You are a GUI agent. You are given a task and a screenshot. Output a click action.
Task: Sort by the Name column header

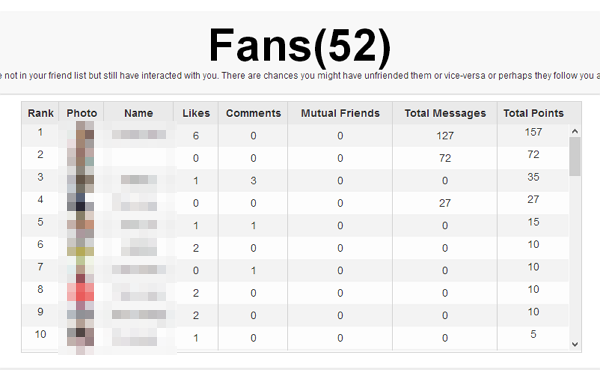[x=139, y=113]
